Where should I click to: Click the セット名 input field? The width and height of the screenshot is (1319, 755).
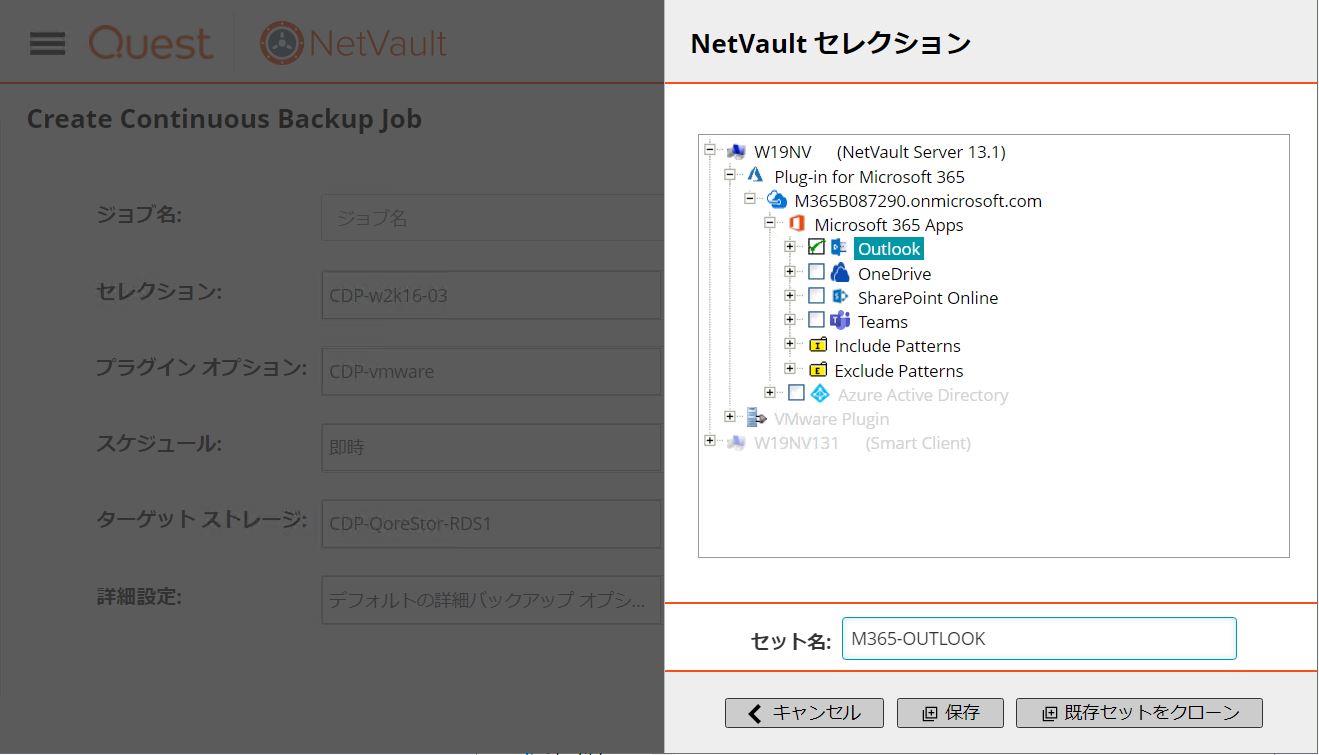[x=1039, y=639]
